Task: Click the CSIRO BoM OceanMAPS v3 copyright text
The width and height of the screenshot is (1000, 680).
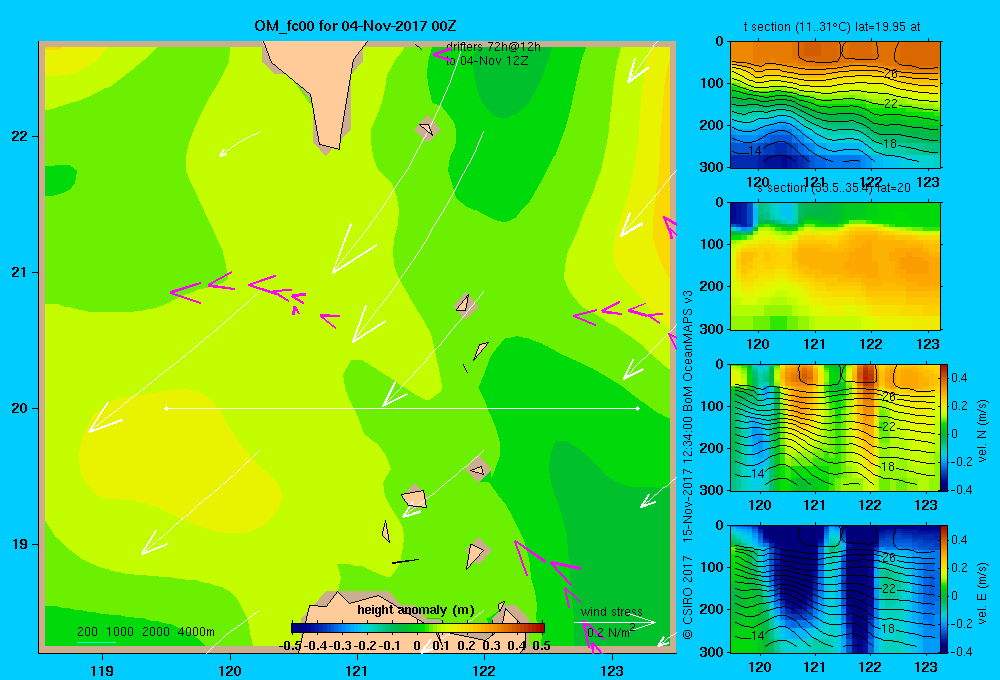Action: coord(688,464)
